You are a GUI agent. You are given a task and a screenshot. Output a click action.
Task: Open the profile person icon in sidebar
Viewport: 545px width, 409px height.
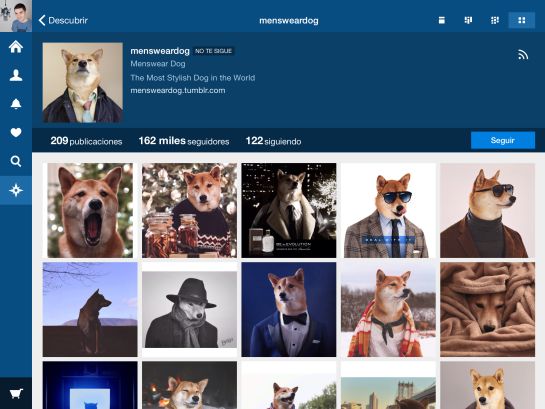16,75
